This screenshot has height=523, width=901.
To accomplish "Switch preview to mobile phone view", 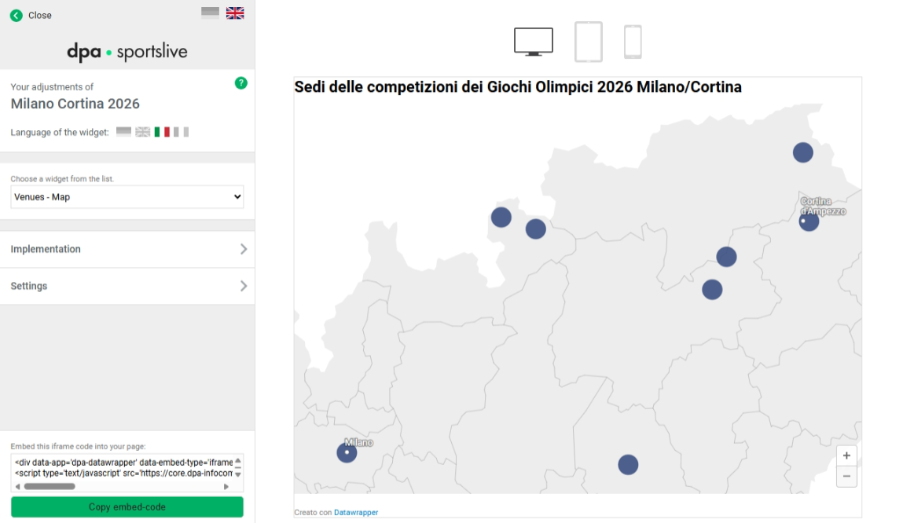I will click(632, 42).
